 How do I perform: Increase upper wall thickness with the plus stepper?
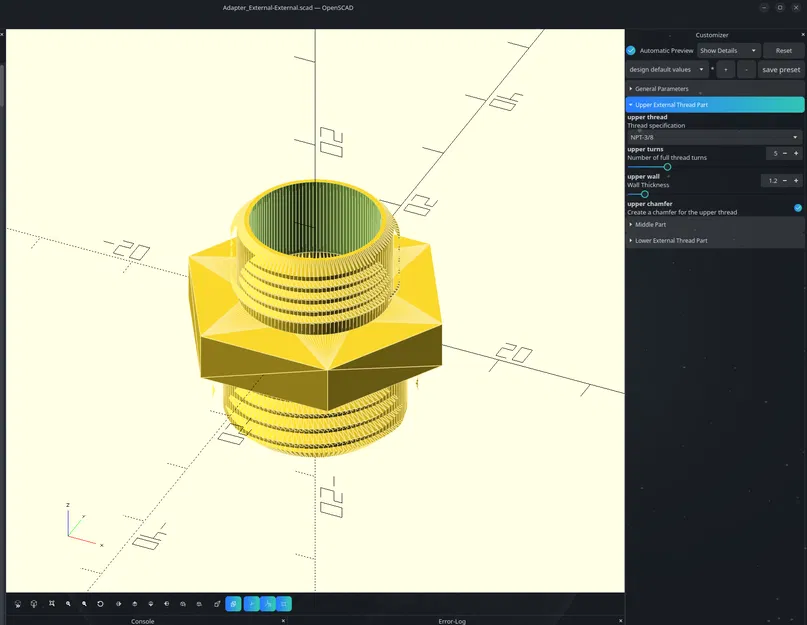click(x=795, y=181)
